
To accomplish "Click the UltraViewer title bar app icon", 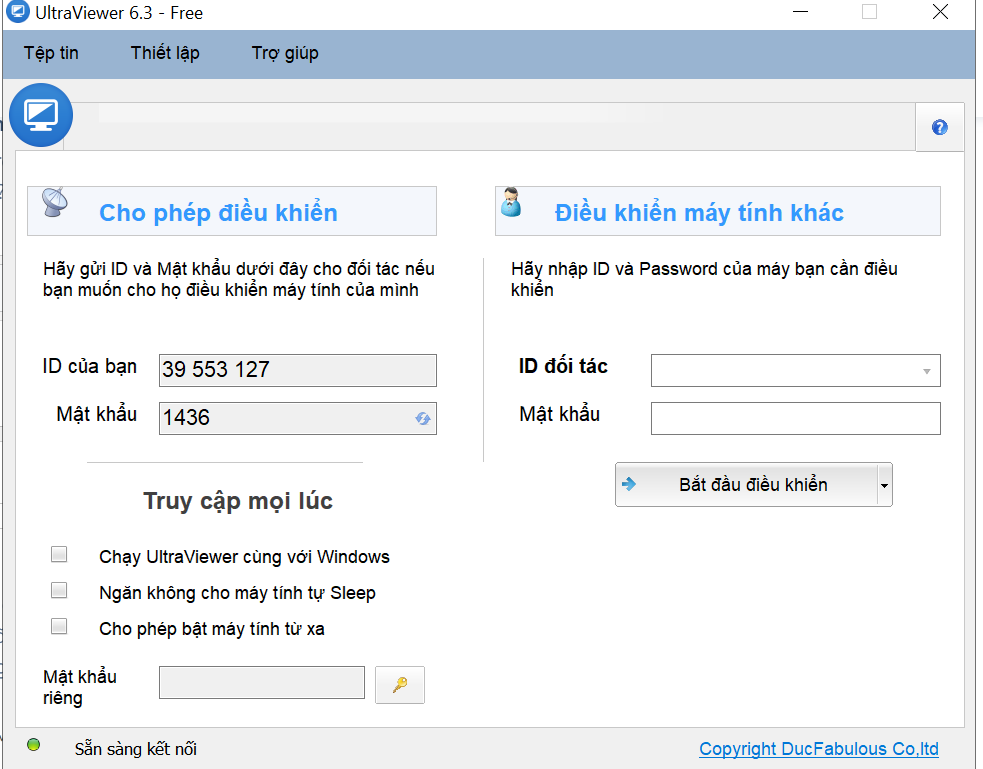I will tap(18, 12).
